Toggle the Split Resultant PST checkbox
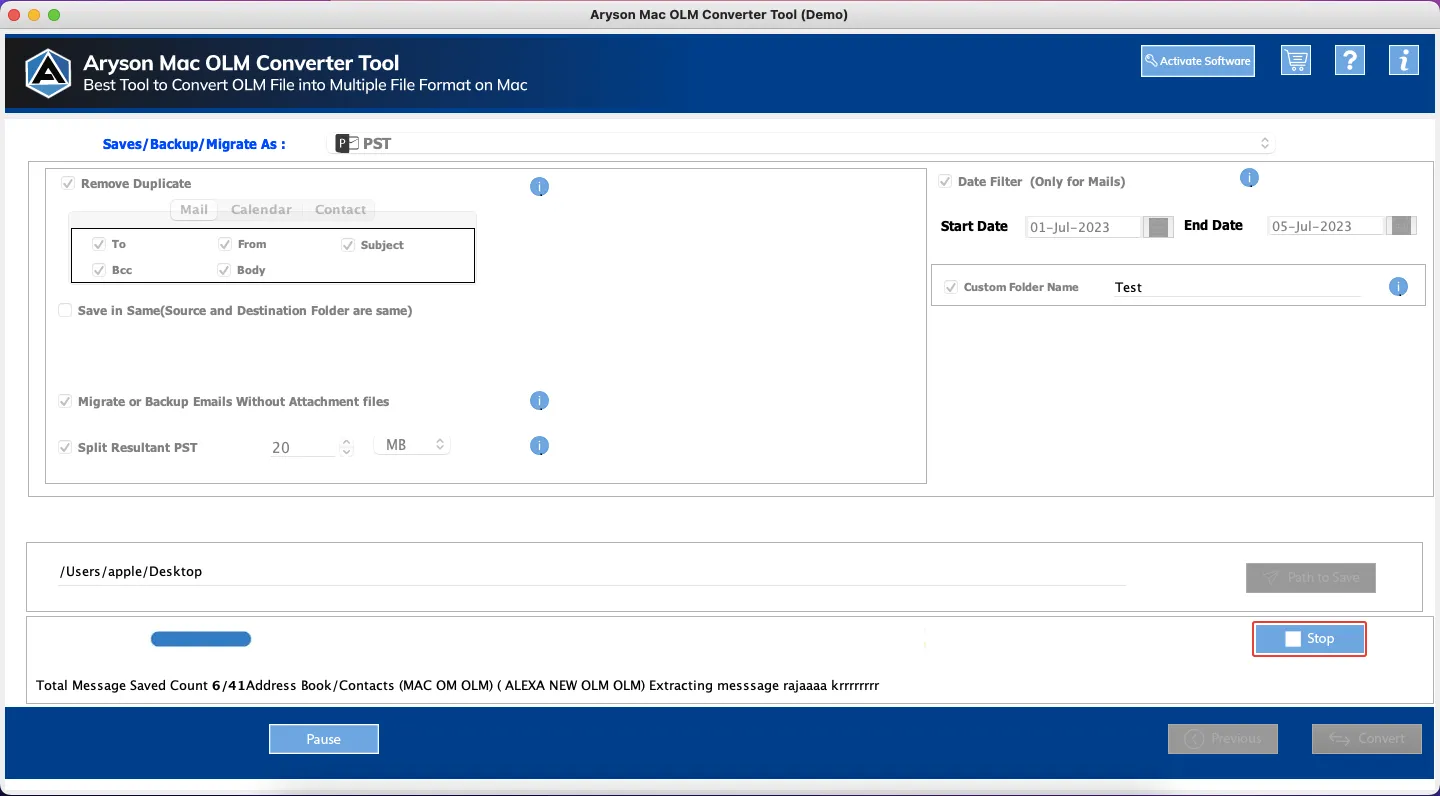This screenshot has width=1440, height=796. [65, 448]
